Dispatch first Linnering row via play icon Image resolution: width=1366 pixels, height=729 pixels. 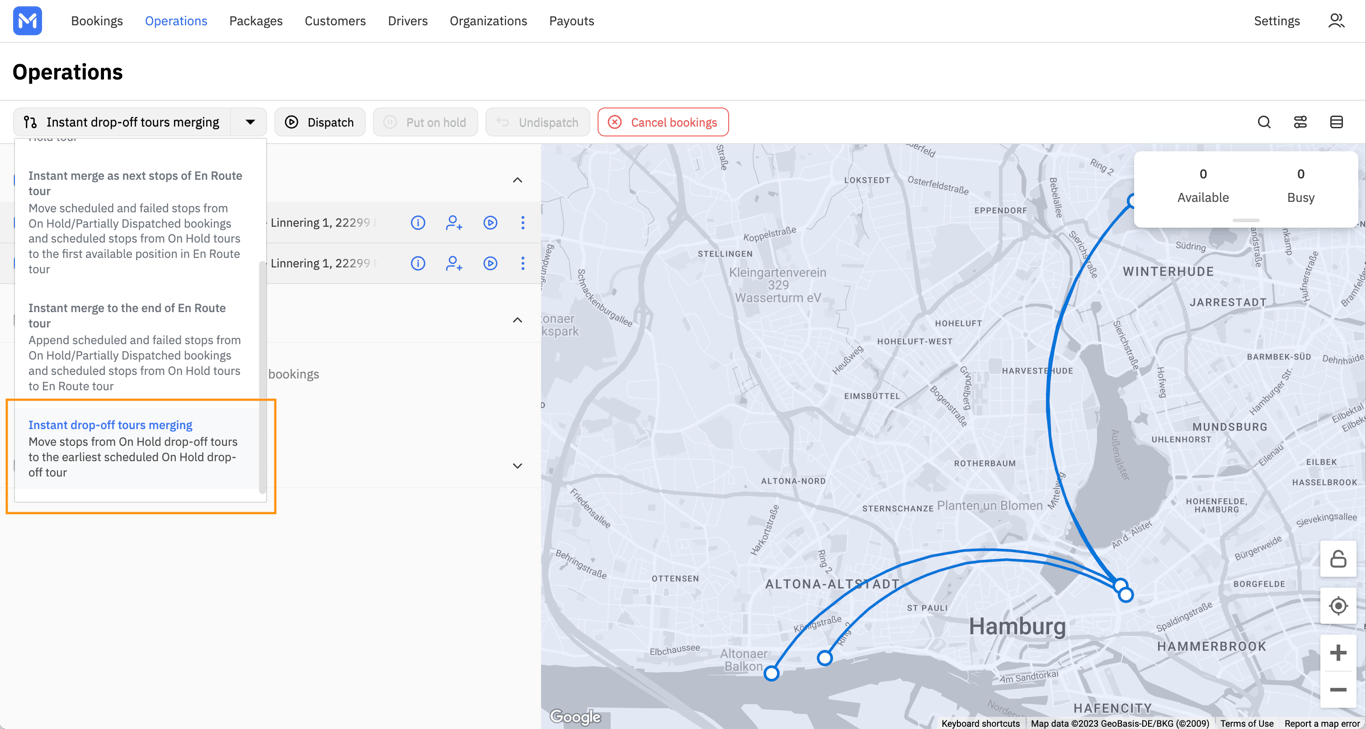pyautogui.click(x=490, y=223)
